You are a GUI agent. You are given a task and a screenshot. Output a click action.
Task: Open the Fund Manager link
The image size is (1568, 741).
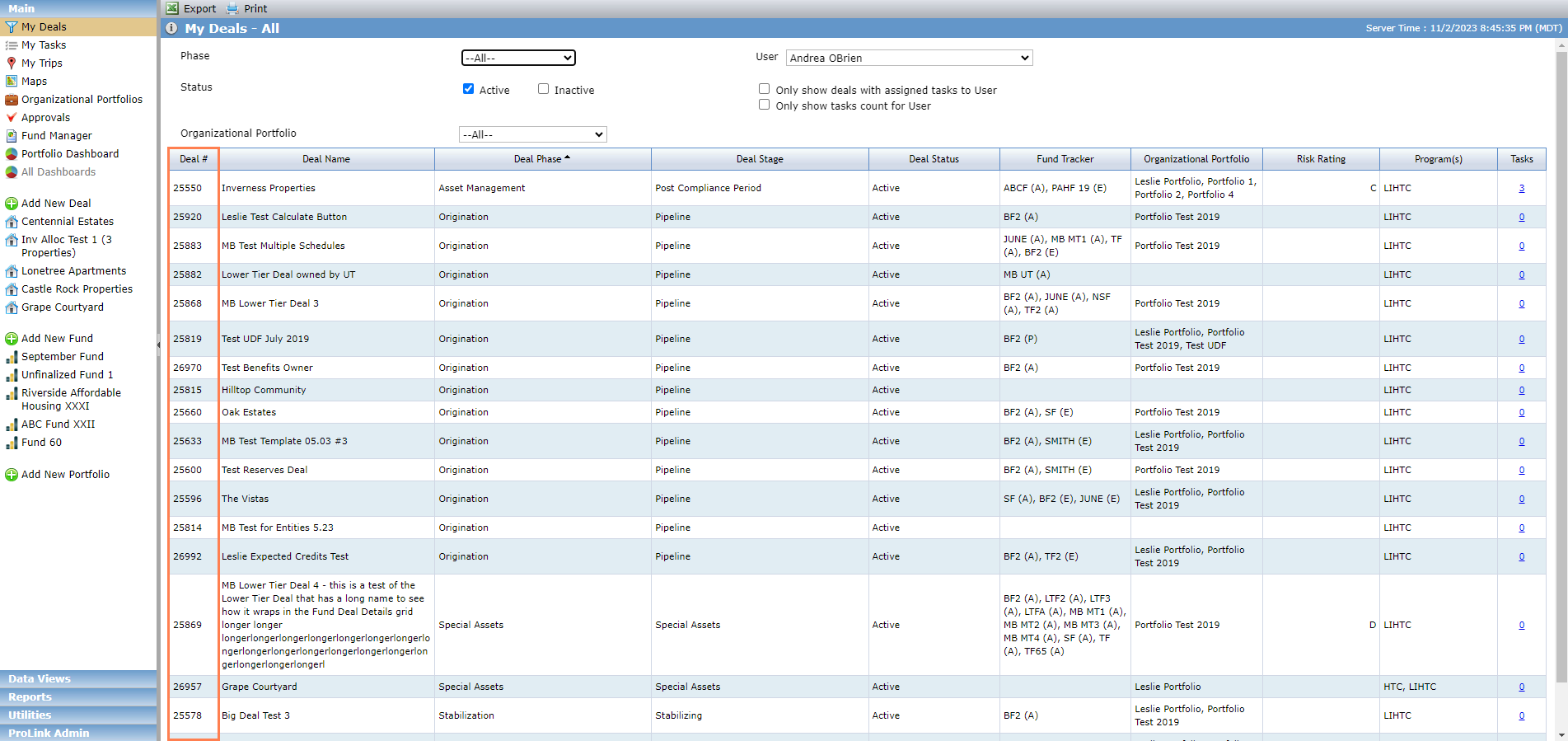click(x=57, y=136)
